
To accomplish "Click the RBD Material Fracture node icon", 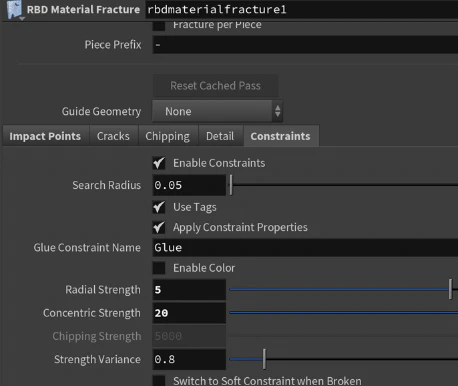I will [15, 10].
